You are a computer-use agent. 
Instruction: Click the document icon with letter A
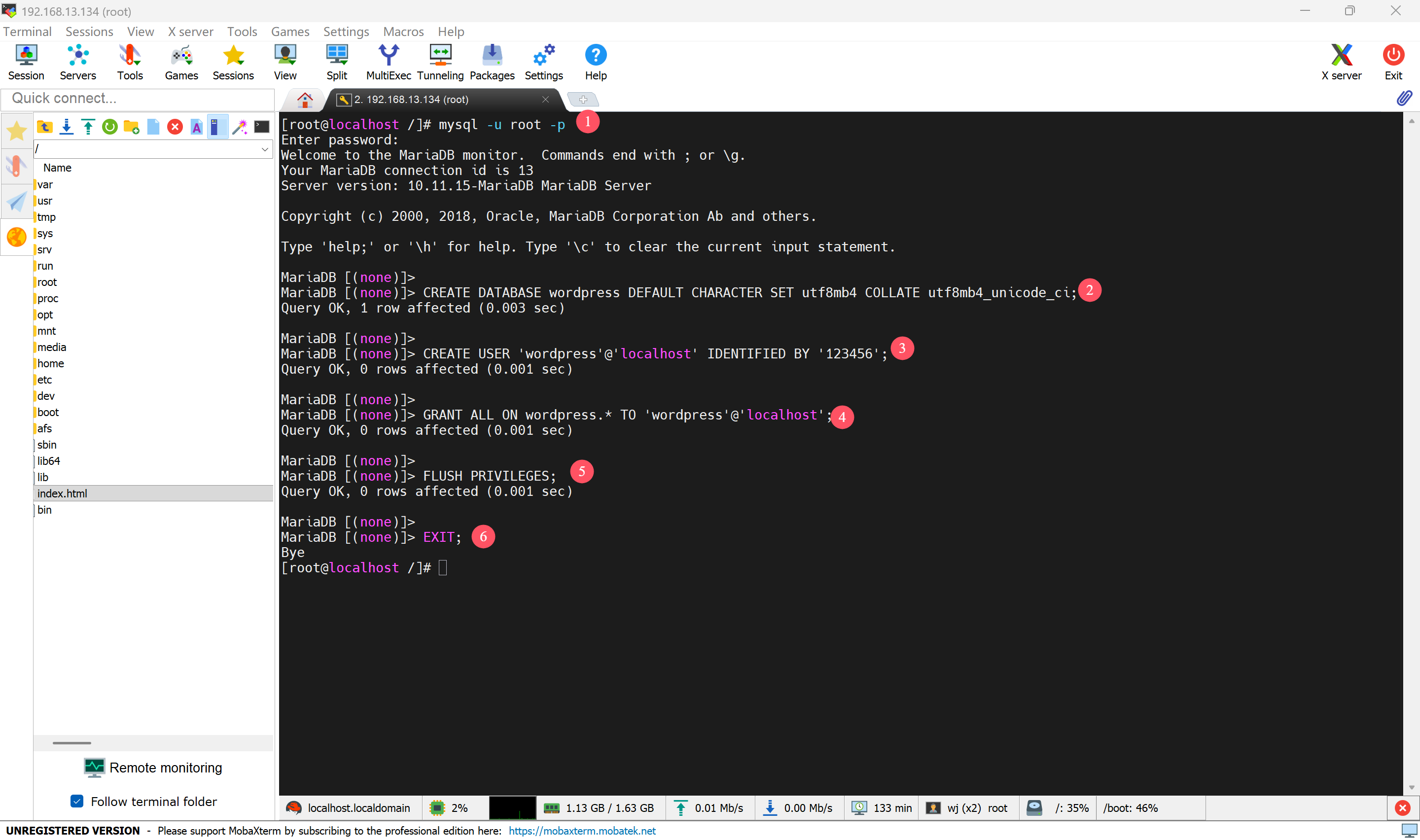[x=196, y=127]
